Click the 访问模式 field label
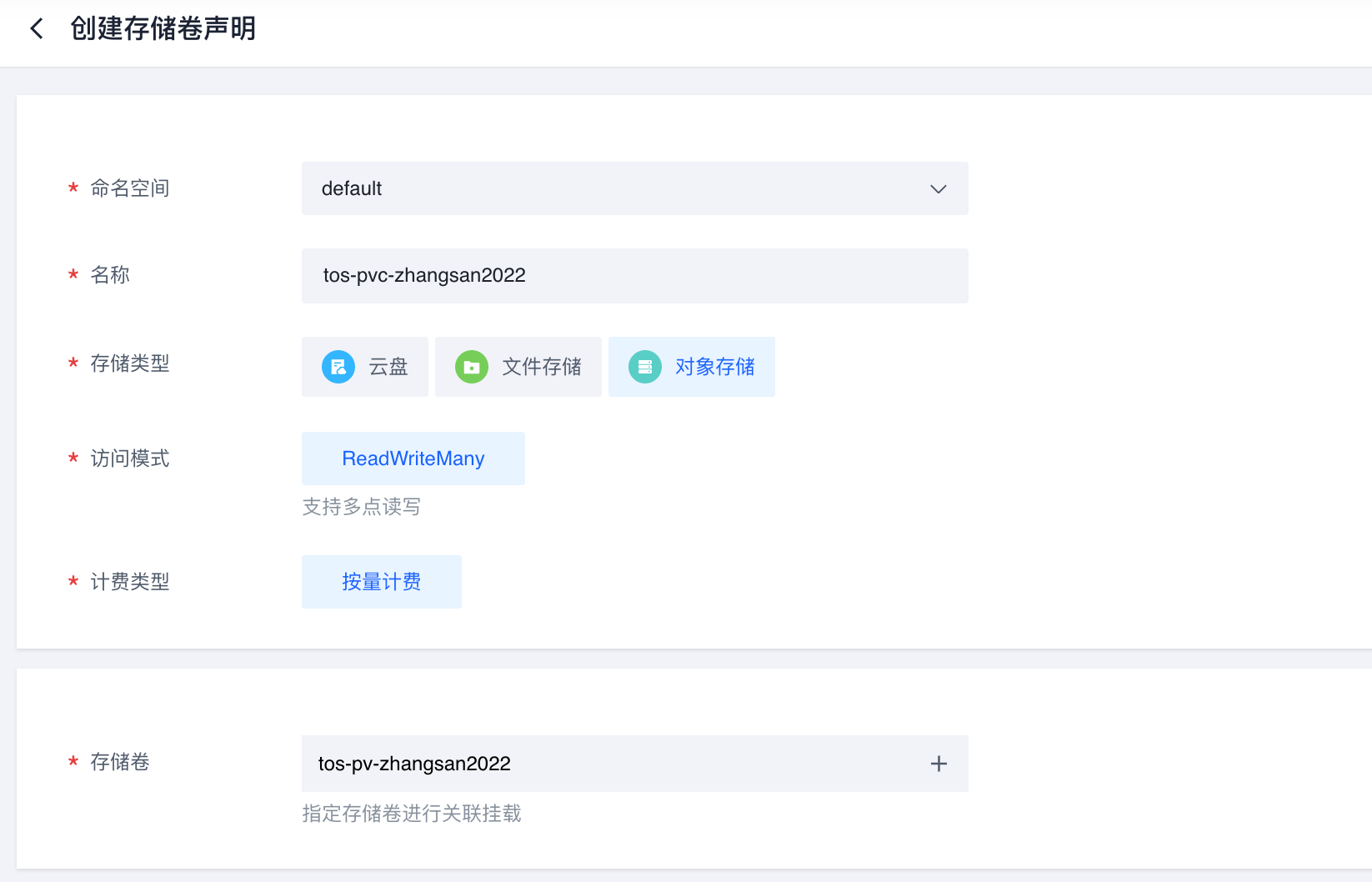Screen dimensions: 1372x882 (130, 459)
